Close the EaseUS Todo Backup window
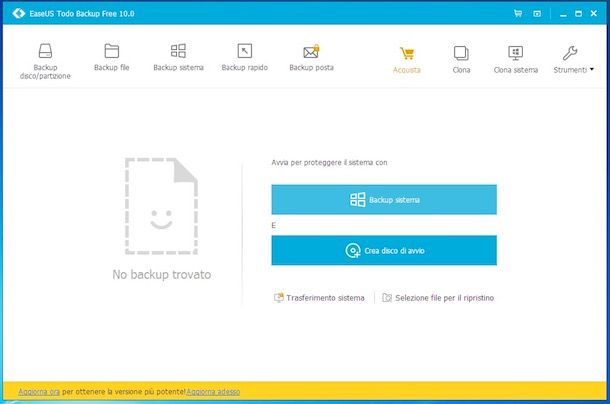Viewport: 610px width, 404px height. 594,14
